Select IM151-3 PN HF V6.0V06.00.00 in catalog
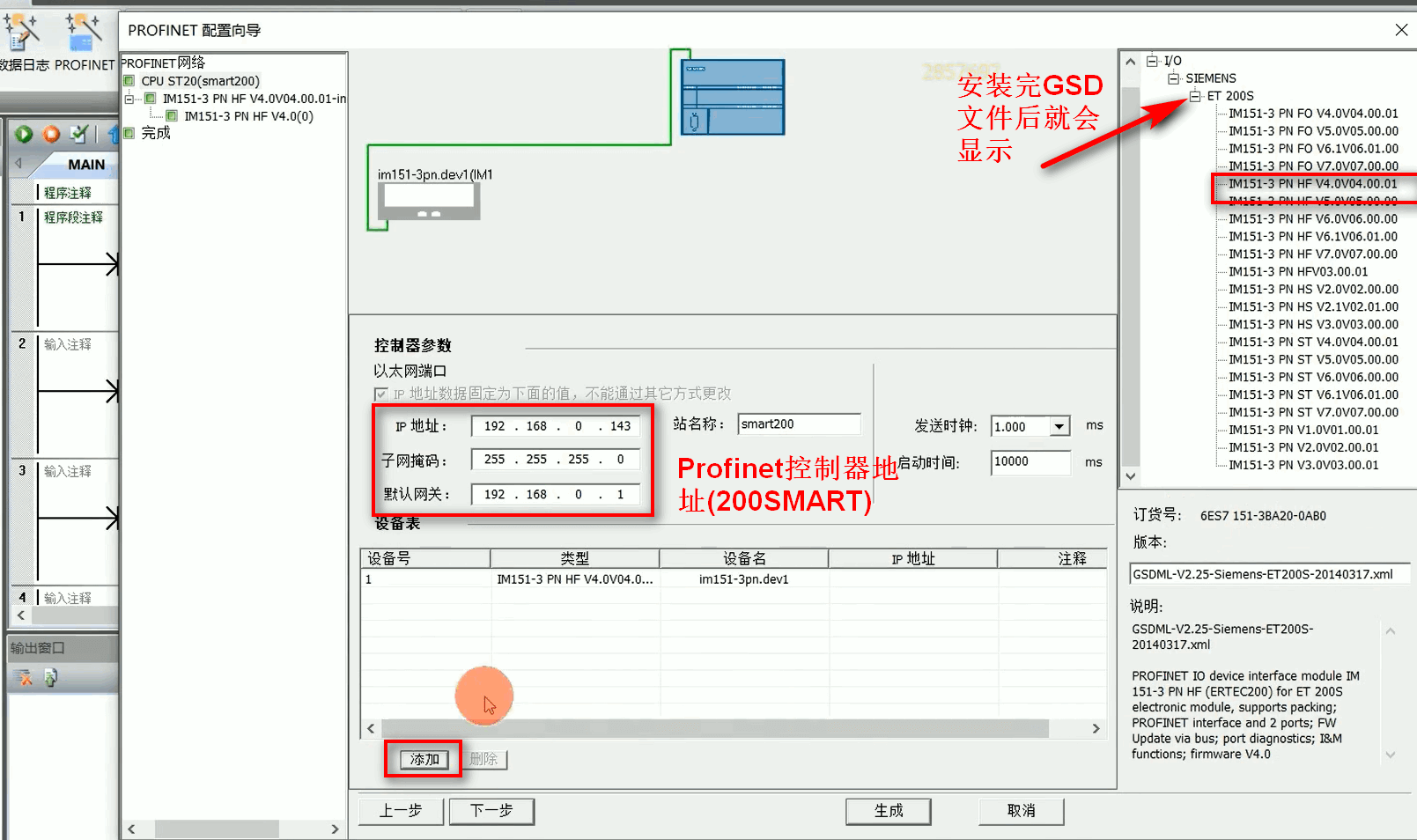 (x=1312, y=219)
